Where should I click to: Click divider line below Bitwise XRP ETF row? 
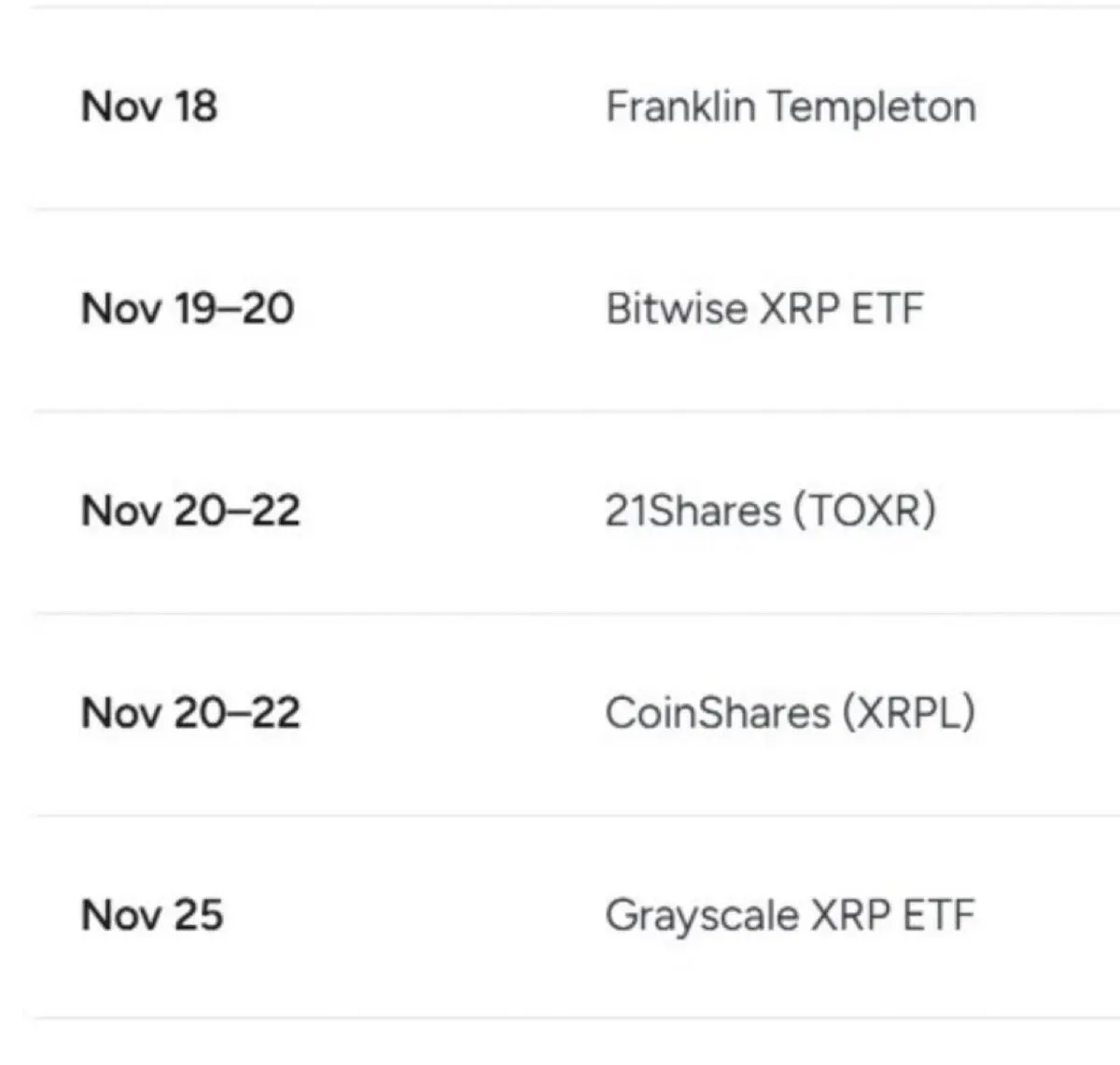[x=576, y=411]
